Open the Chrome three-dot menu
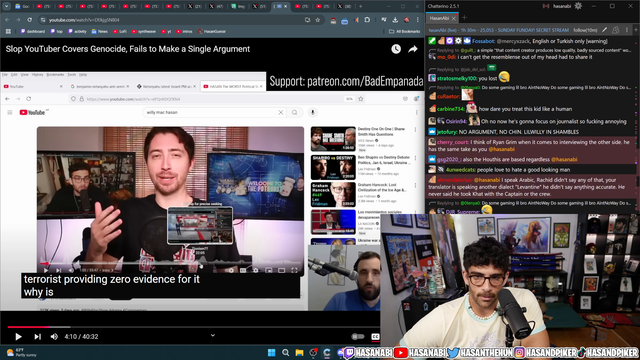 418,20
